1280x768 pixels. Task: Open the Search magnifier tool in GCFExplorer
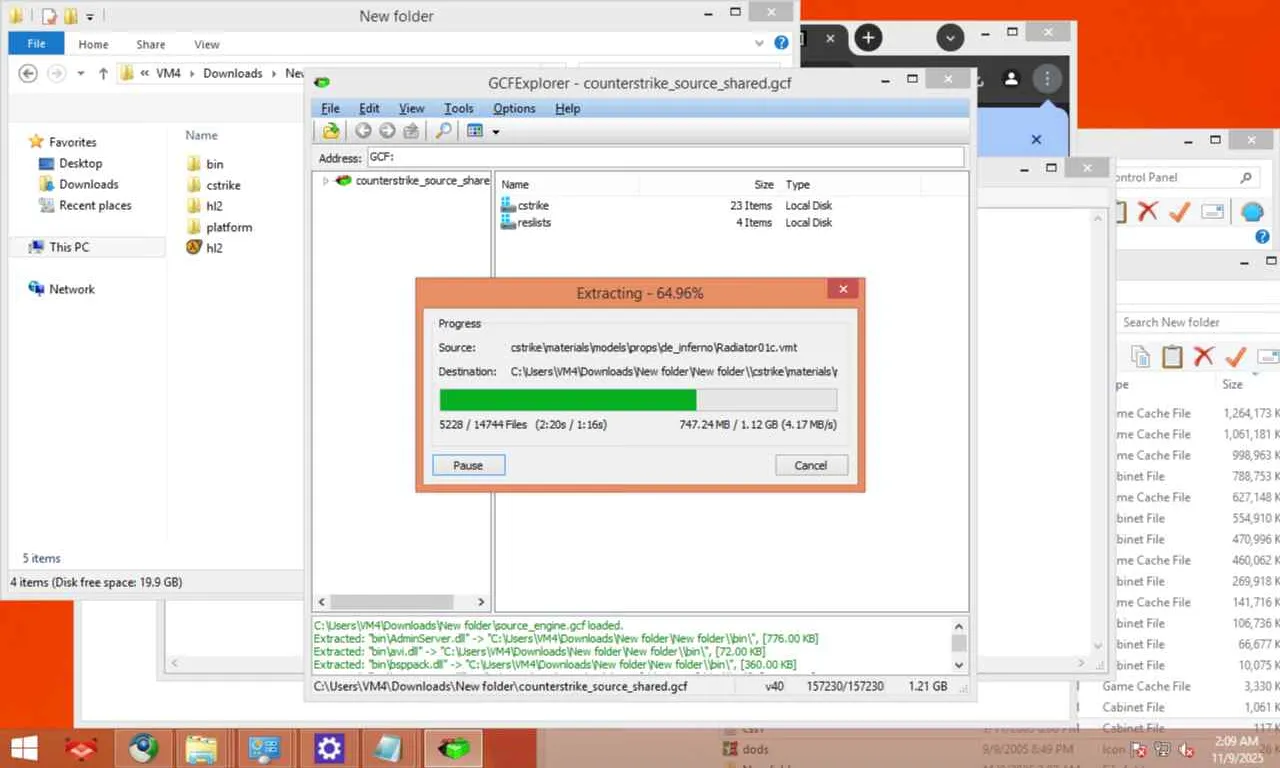[x=442, y=131]
